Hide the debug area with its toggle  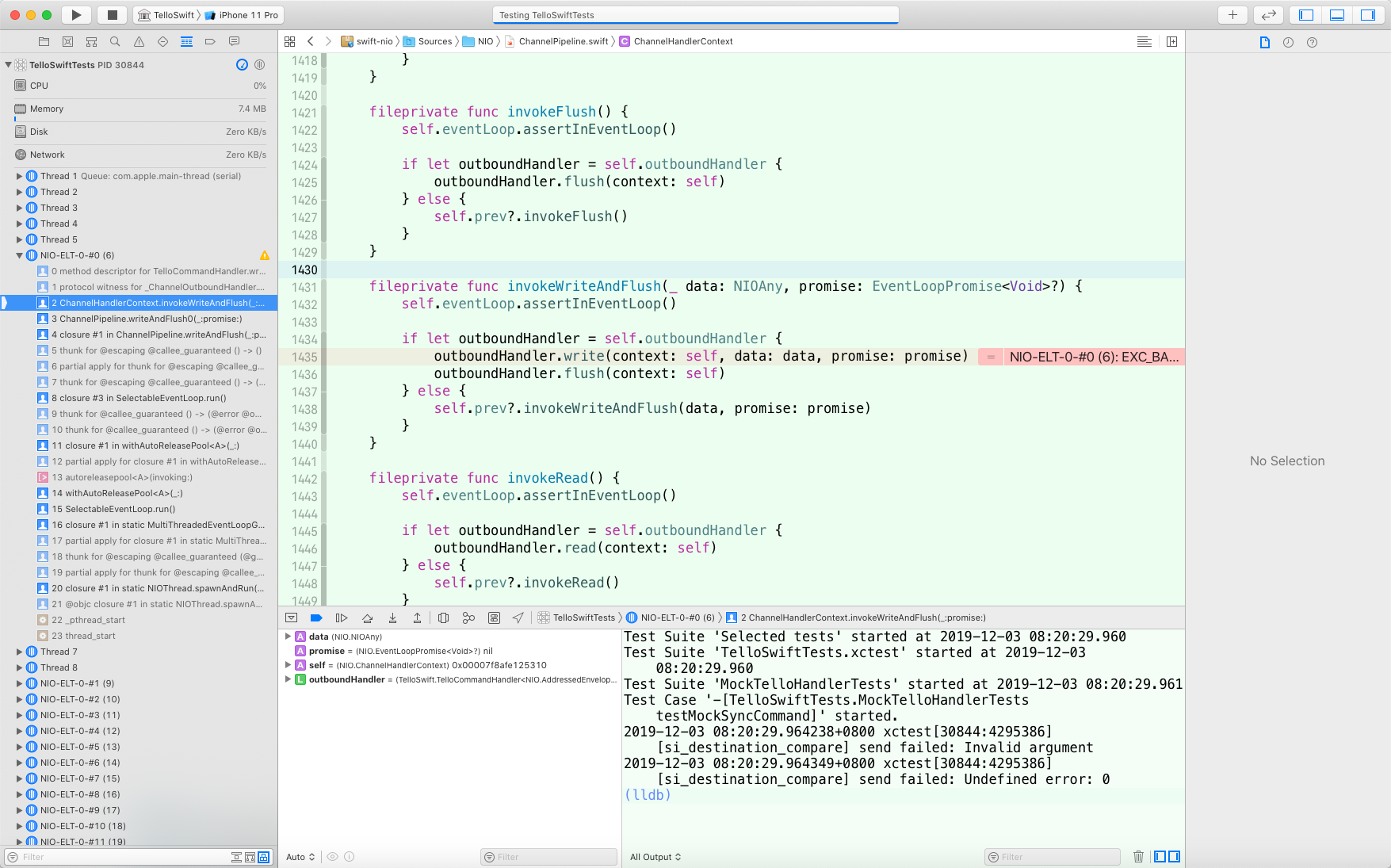(x=291, y=618)
